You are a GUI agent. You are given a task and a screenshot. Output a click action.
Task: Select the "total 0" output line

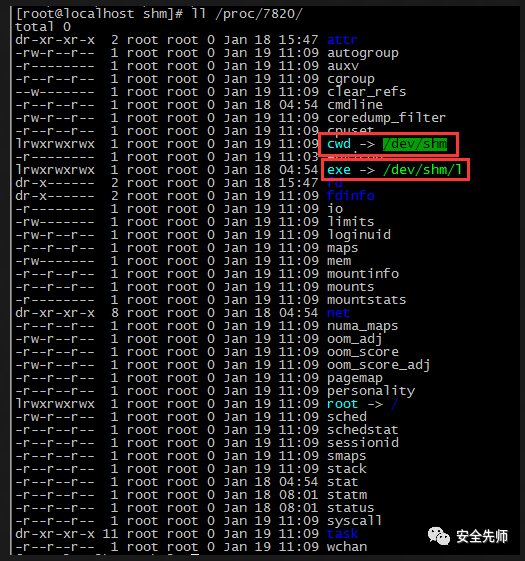click(43, 27)
